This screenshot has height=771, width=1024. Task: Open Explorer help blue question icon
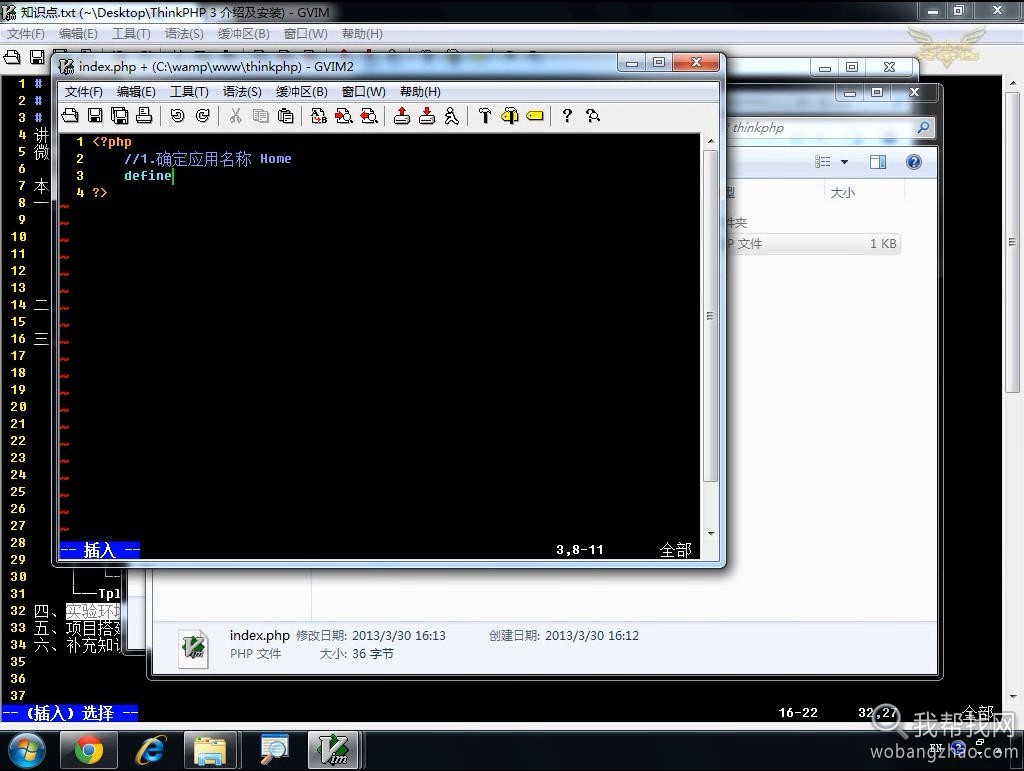[x=914, y=162]
